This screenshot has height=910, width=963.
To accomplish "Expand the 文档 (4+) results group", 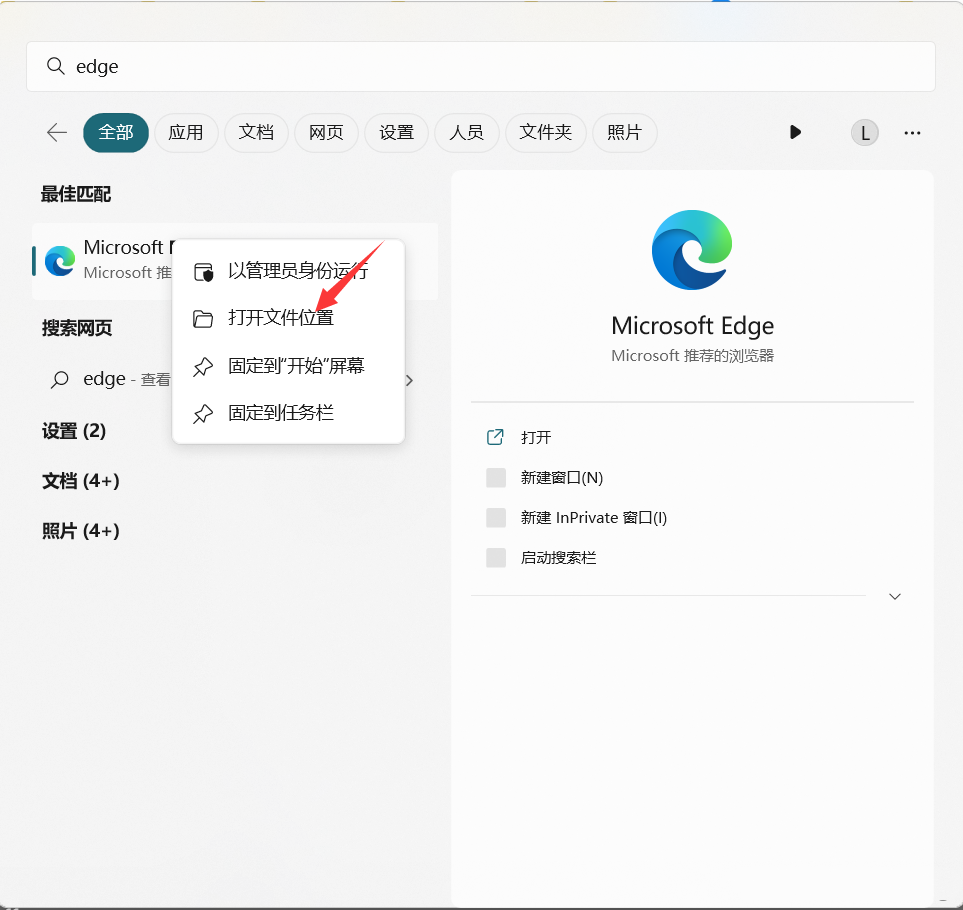I will (x=80, y=481).
